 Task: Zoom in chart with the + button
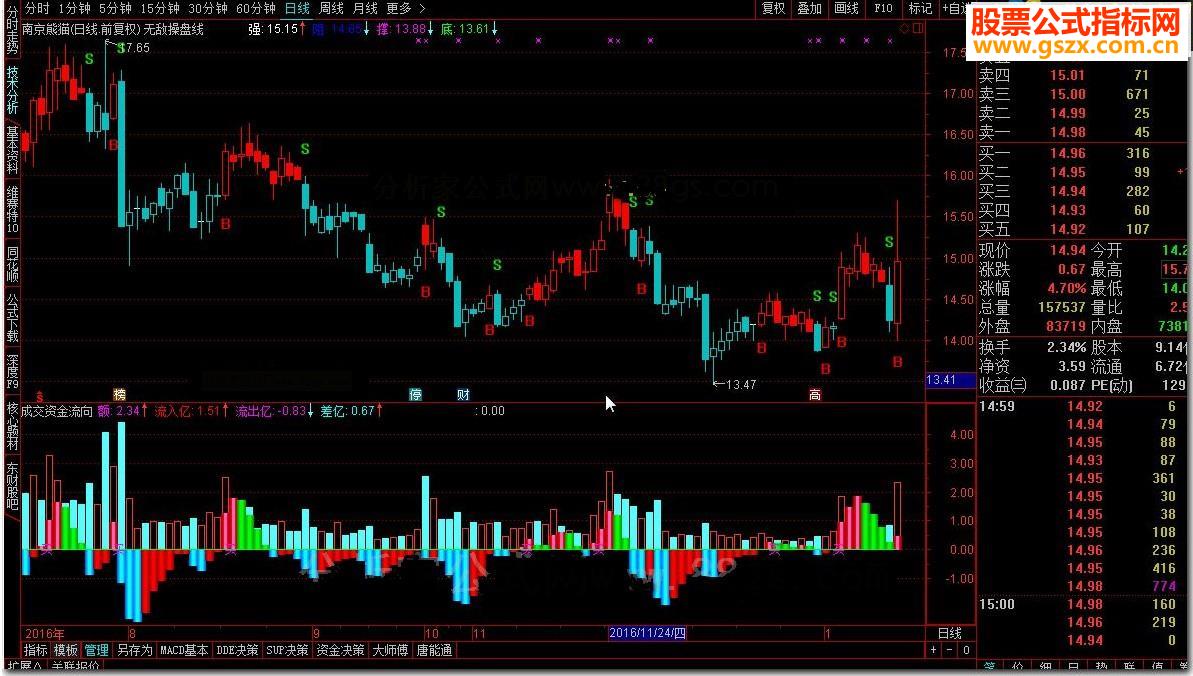934,650
